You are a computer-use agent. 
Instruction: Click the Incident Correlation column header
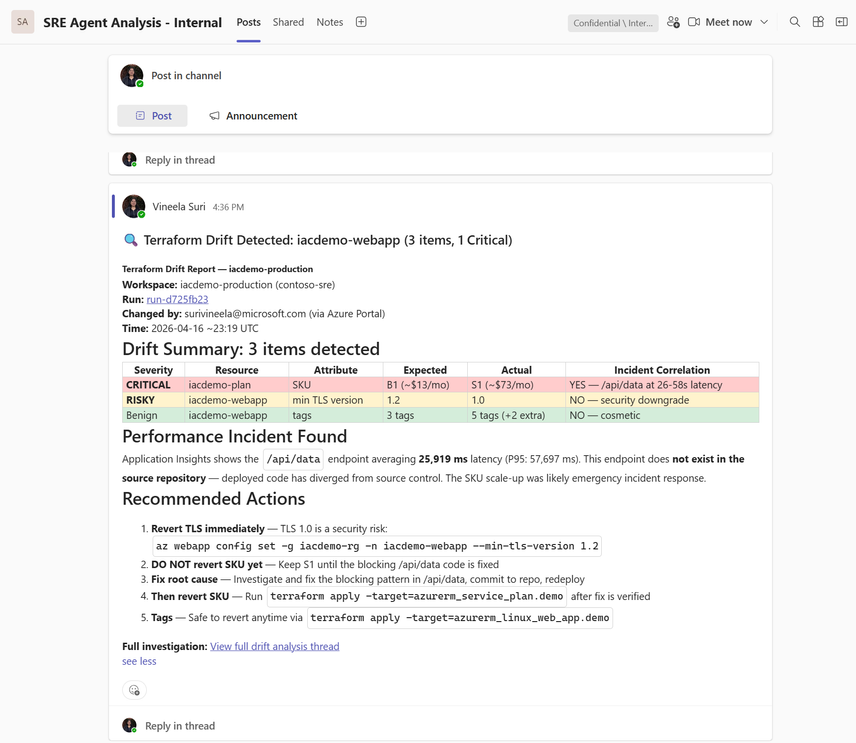pyautogui.click(x=662, y=370)
